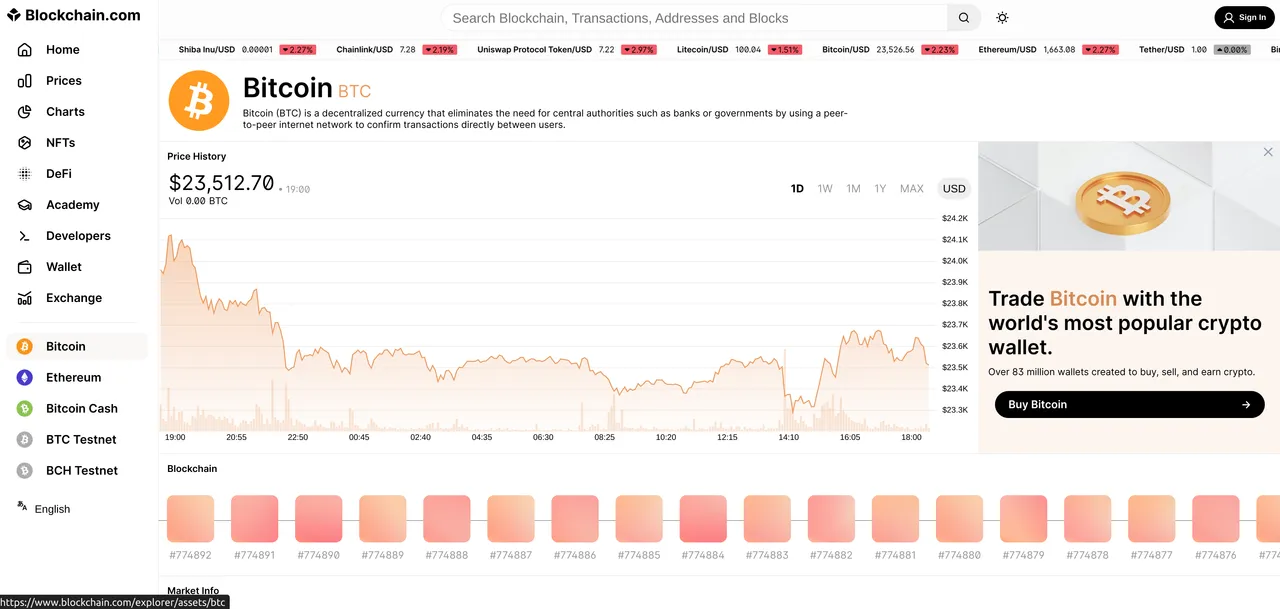
Task: Click the large orange Bitcoin logo
Action: (199, 100)
